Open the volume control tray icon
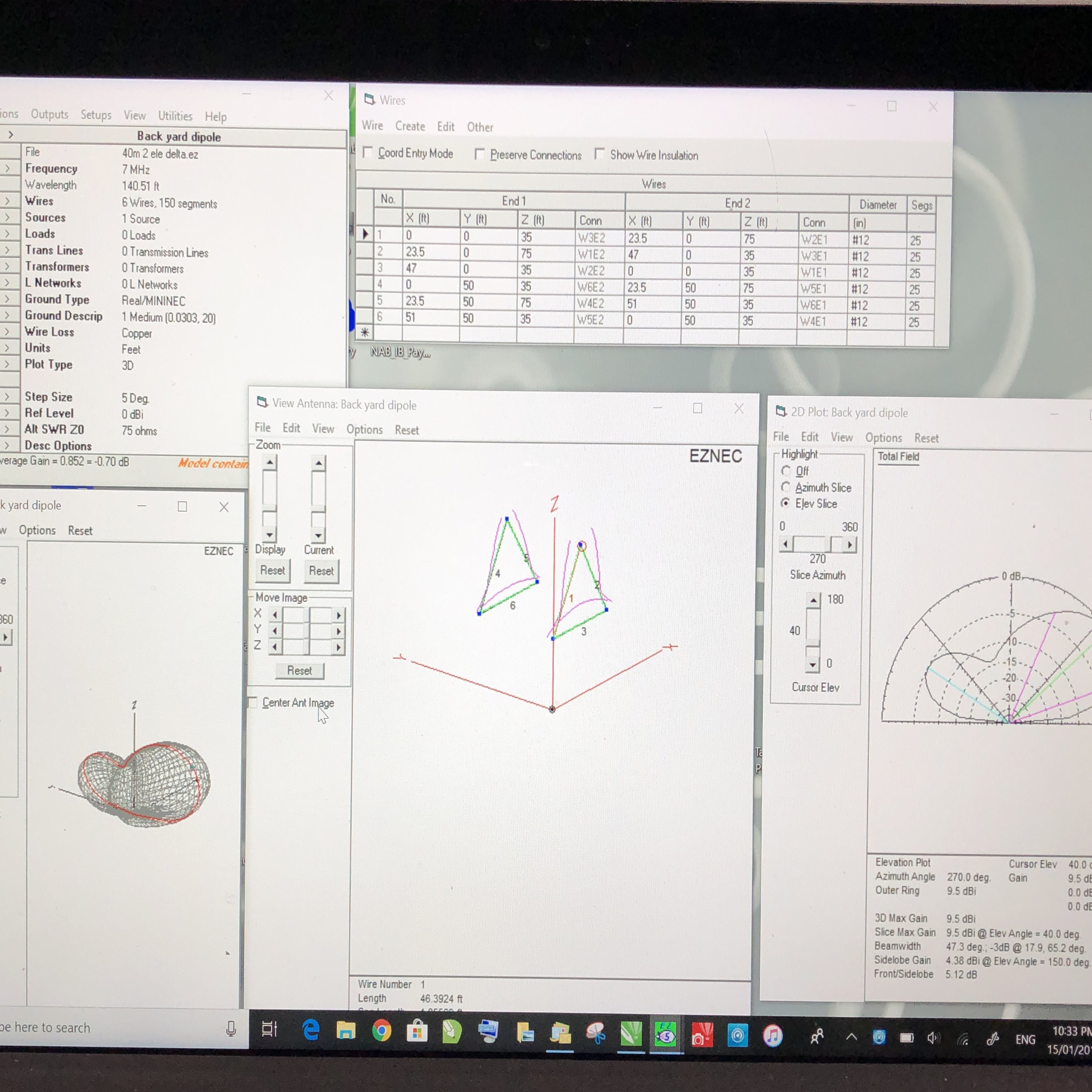Image resolution: width=1092 pixels, height=1092 pixels. click(933, 1038)
